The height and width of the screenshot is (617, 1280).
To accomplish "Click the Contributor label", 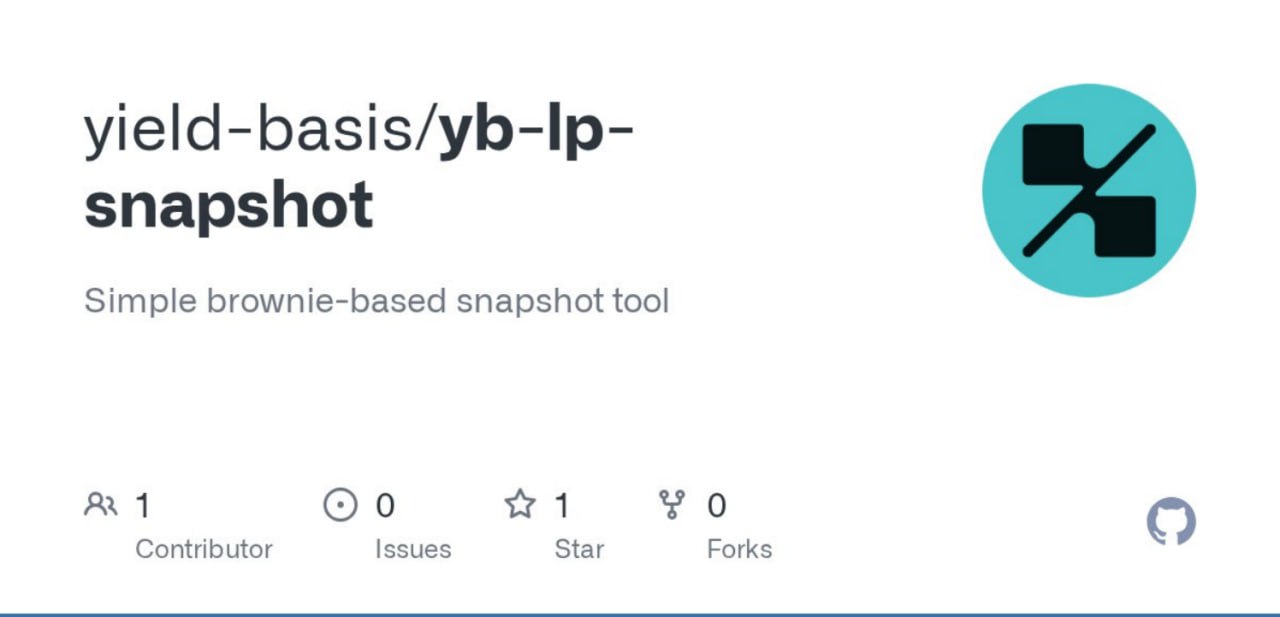I will point(204,549).
